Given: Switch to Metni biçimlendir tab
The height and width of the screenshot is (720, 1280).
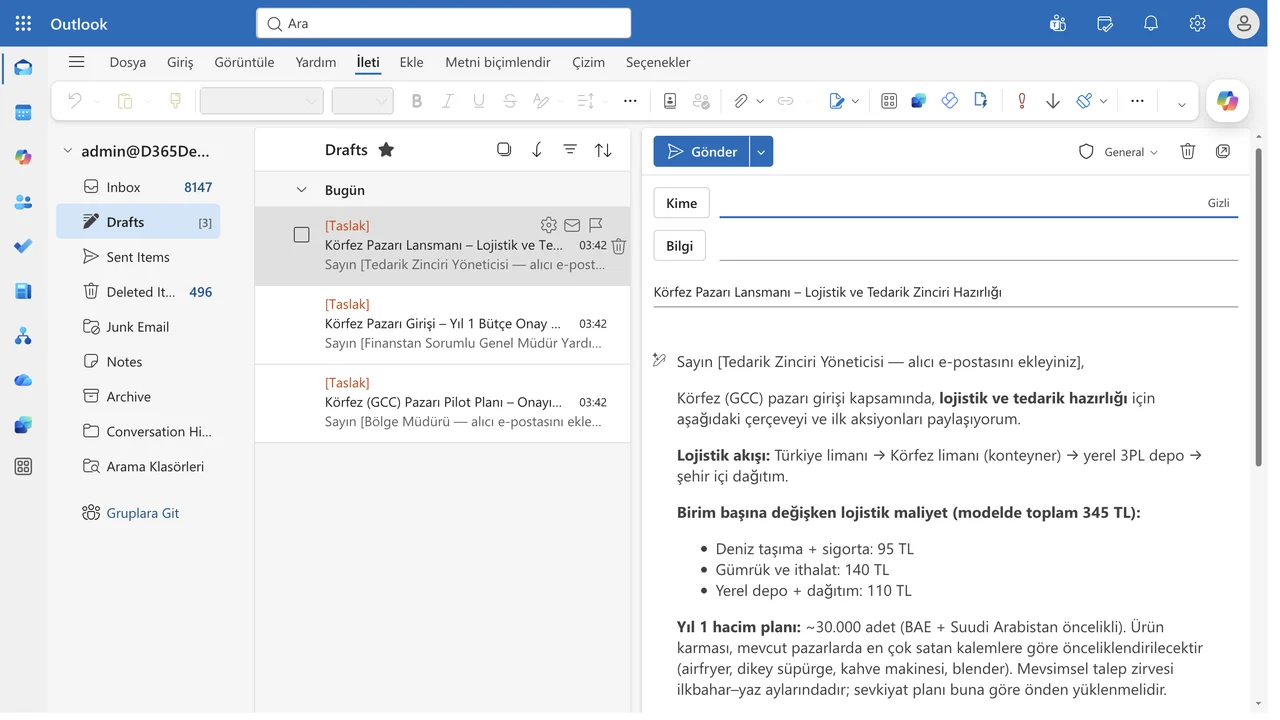Looking at the screenshot, I should 498,62.
